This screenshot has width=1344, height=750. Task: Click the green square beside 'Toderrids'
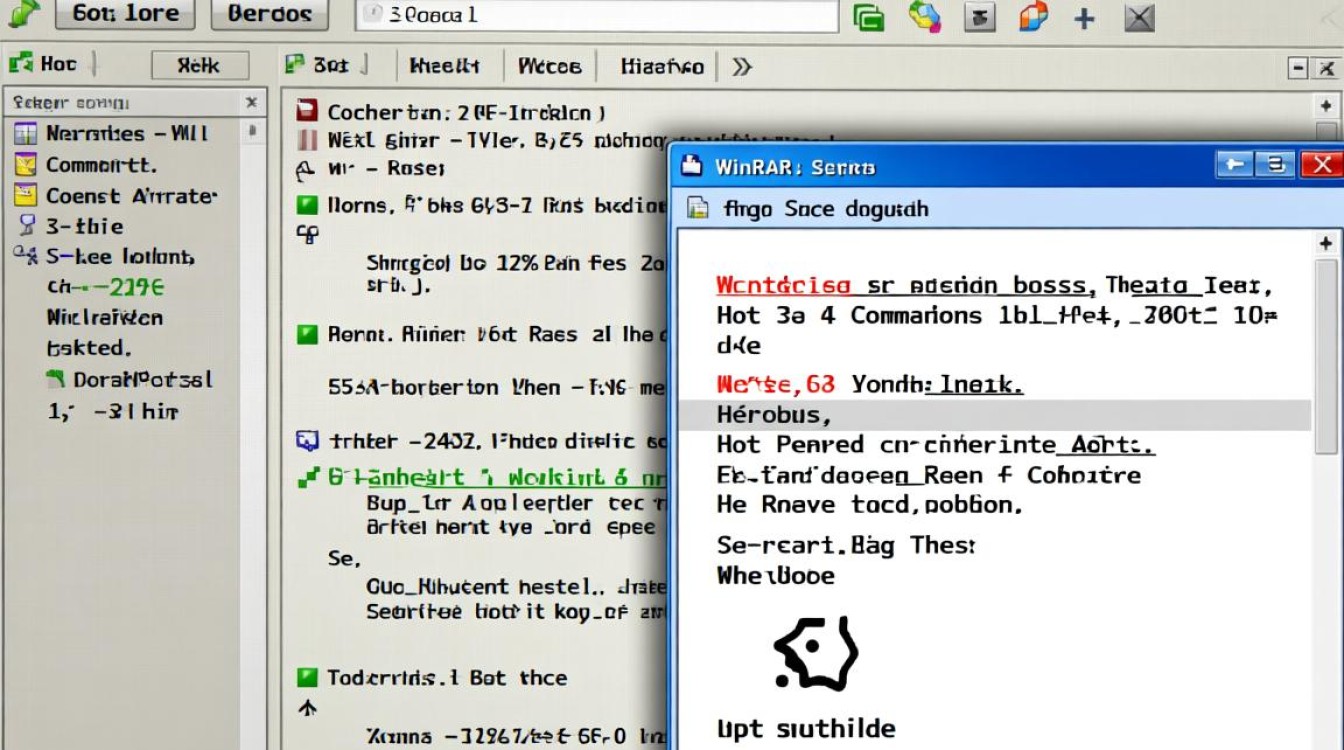[x=307, y=678]
